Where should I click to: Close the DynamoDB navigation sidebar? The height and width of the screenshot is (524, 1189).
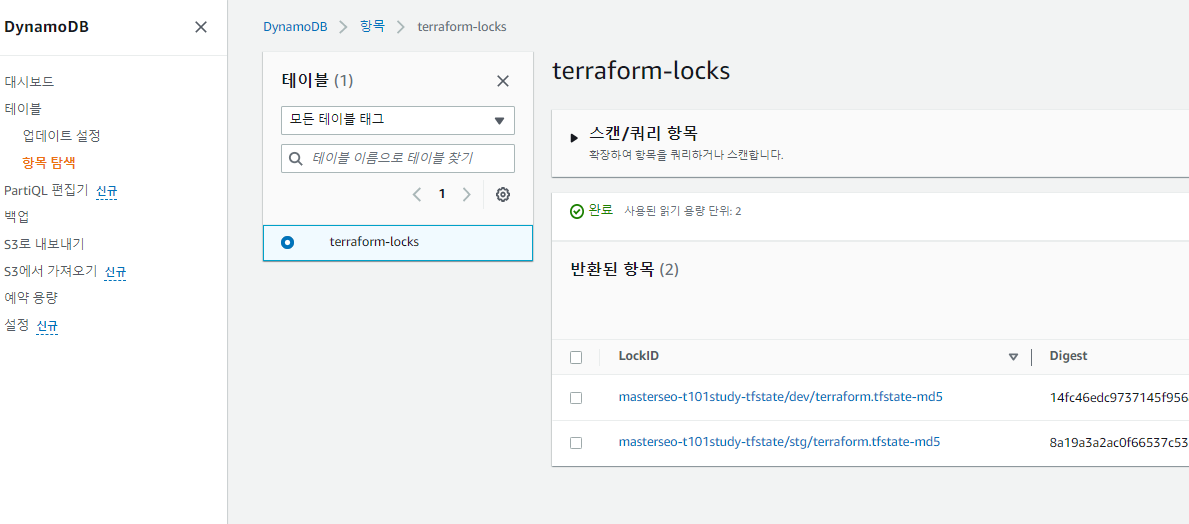point(201,27)
